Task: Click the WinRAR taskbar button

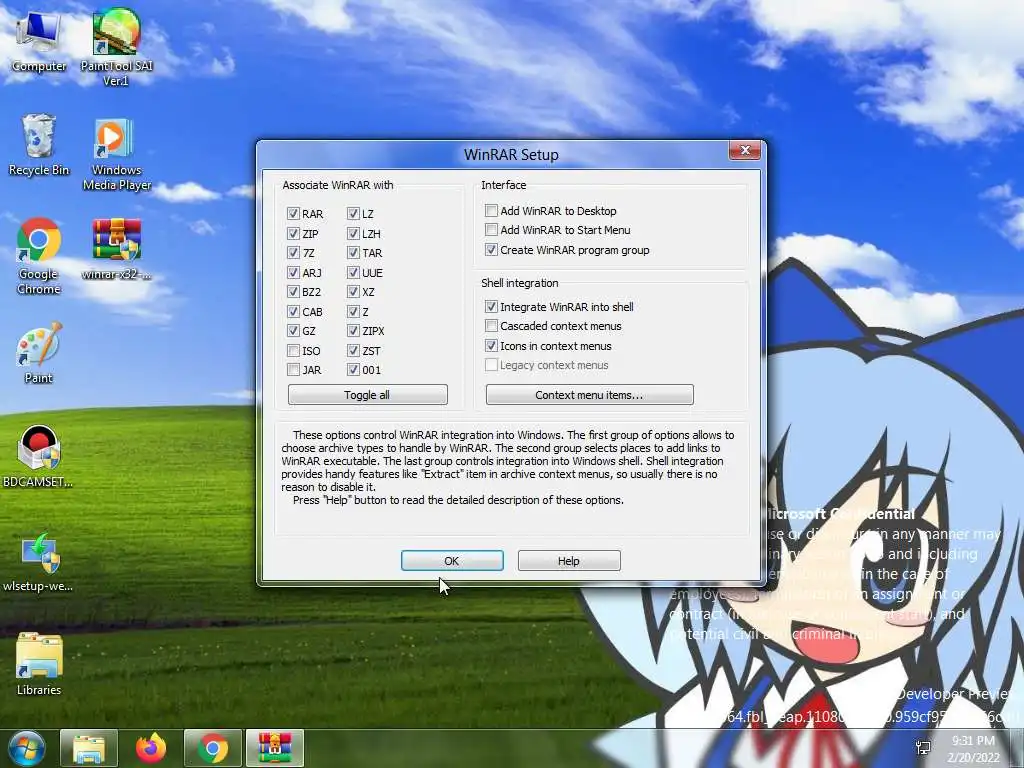Action: [275, 748]
